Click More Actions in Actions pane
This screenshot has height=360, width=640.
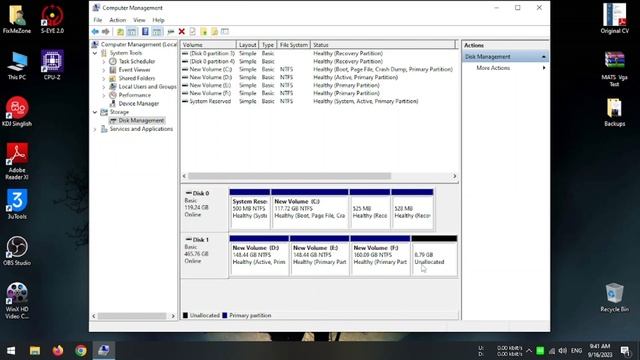pos(493,68)
